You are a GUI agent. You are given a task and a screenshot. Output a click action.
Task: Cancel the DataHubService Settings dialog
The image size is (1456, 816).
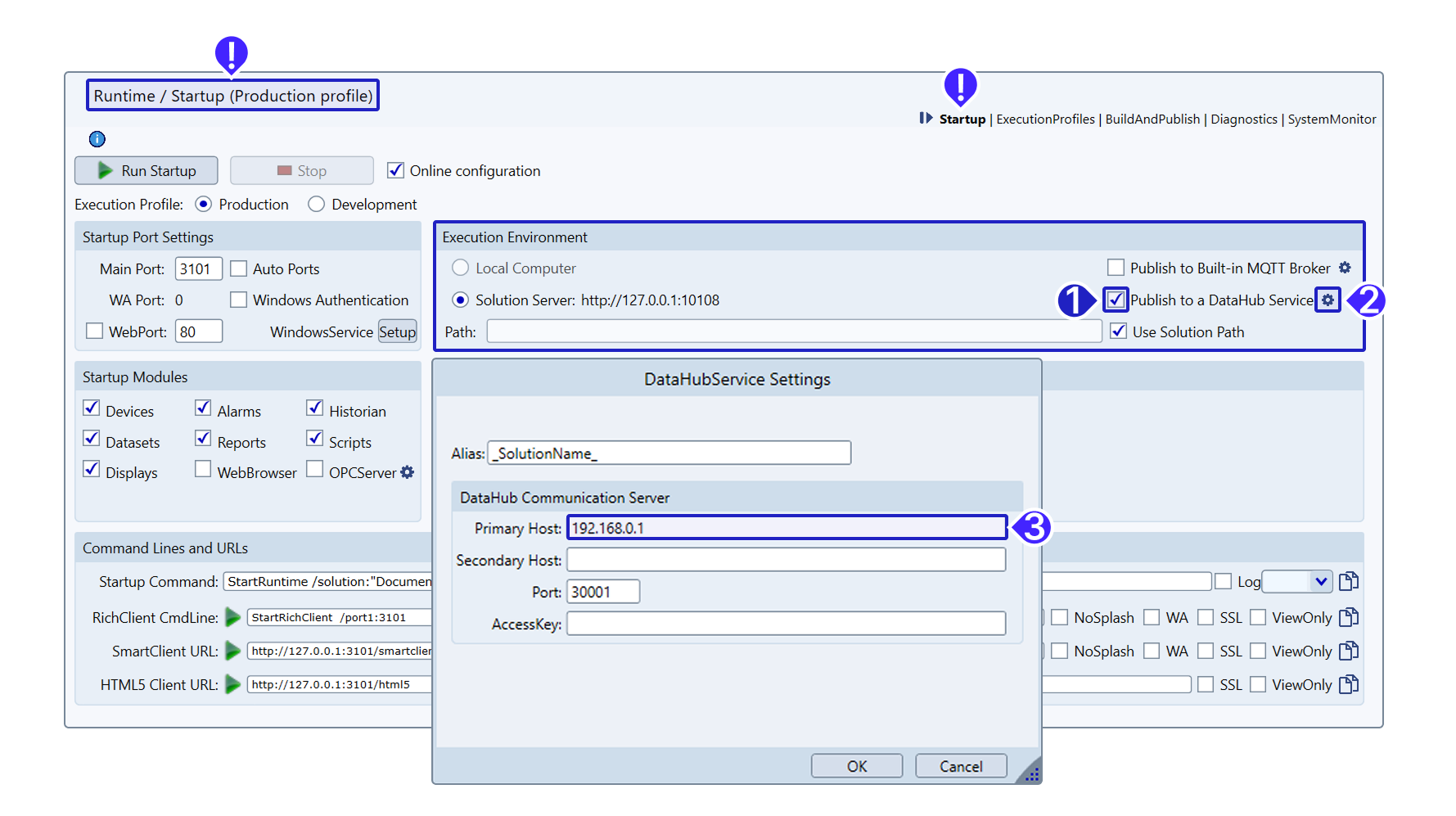click(961, 766)
